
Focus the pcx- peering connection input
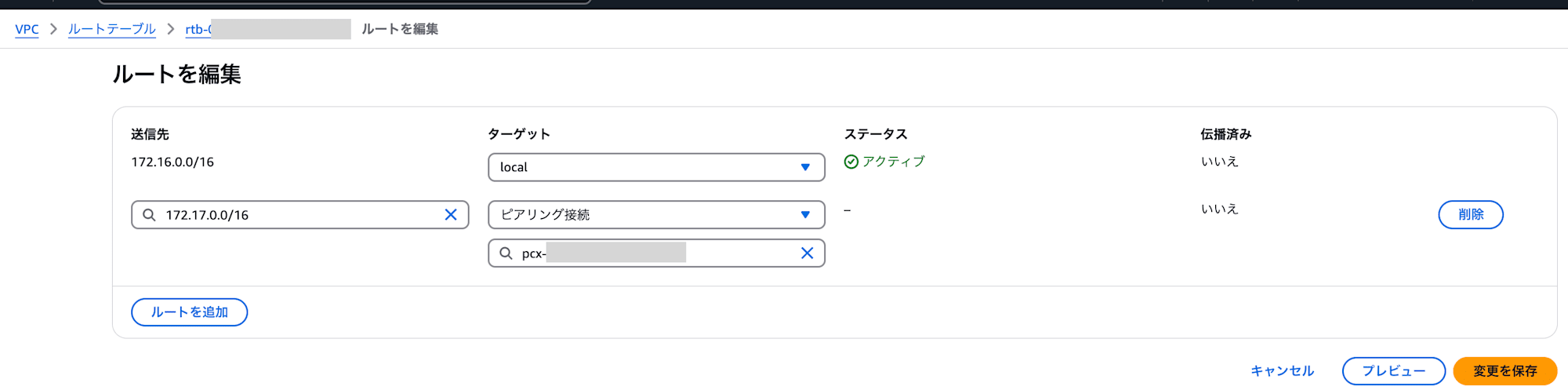point(656,253)
